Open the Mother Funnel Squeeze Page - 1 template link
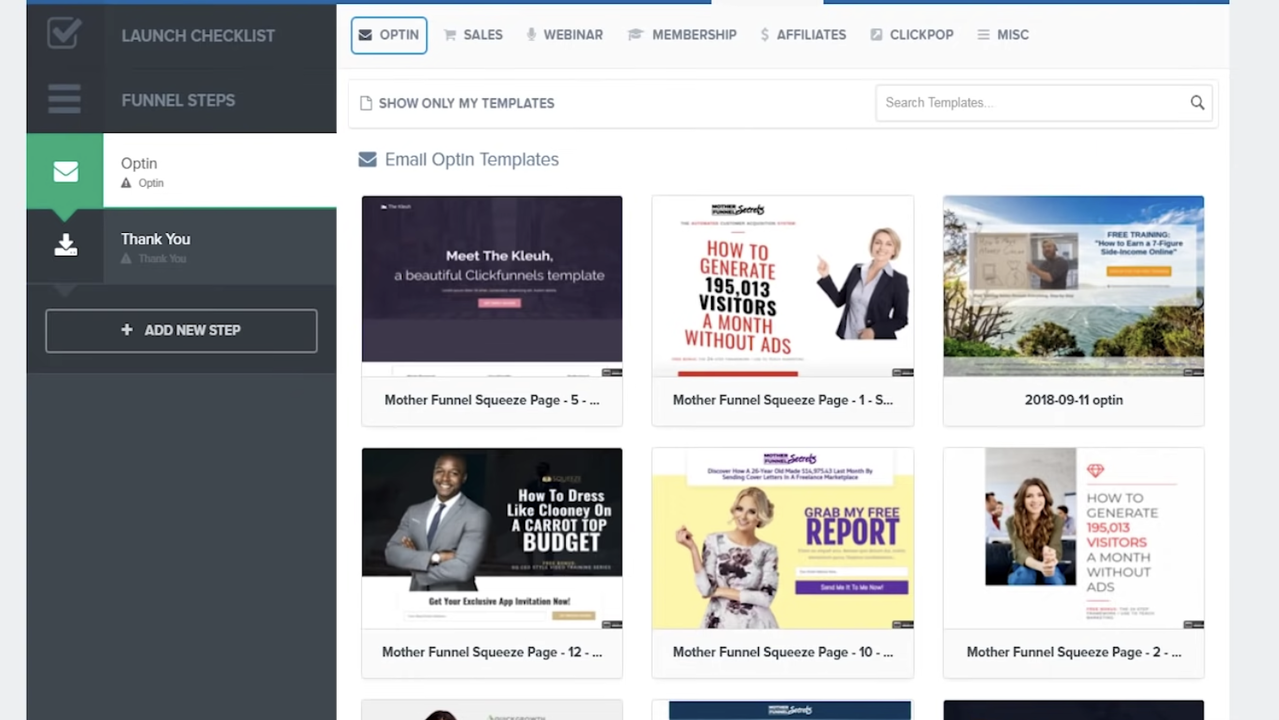The image size is (1279, 720). [x=782, y=399]
